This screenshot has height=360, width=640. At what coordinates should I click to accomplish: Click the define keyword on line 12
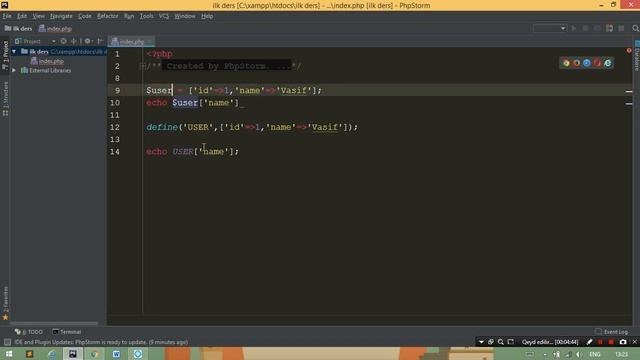pyautogui.click(x=162, y=127)
